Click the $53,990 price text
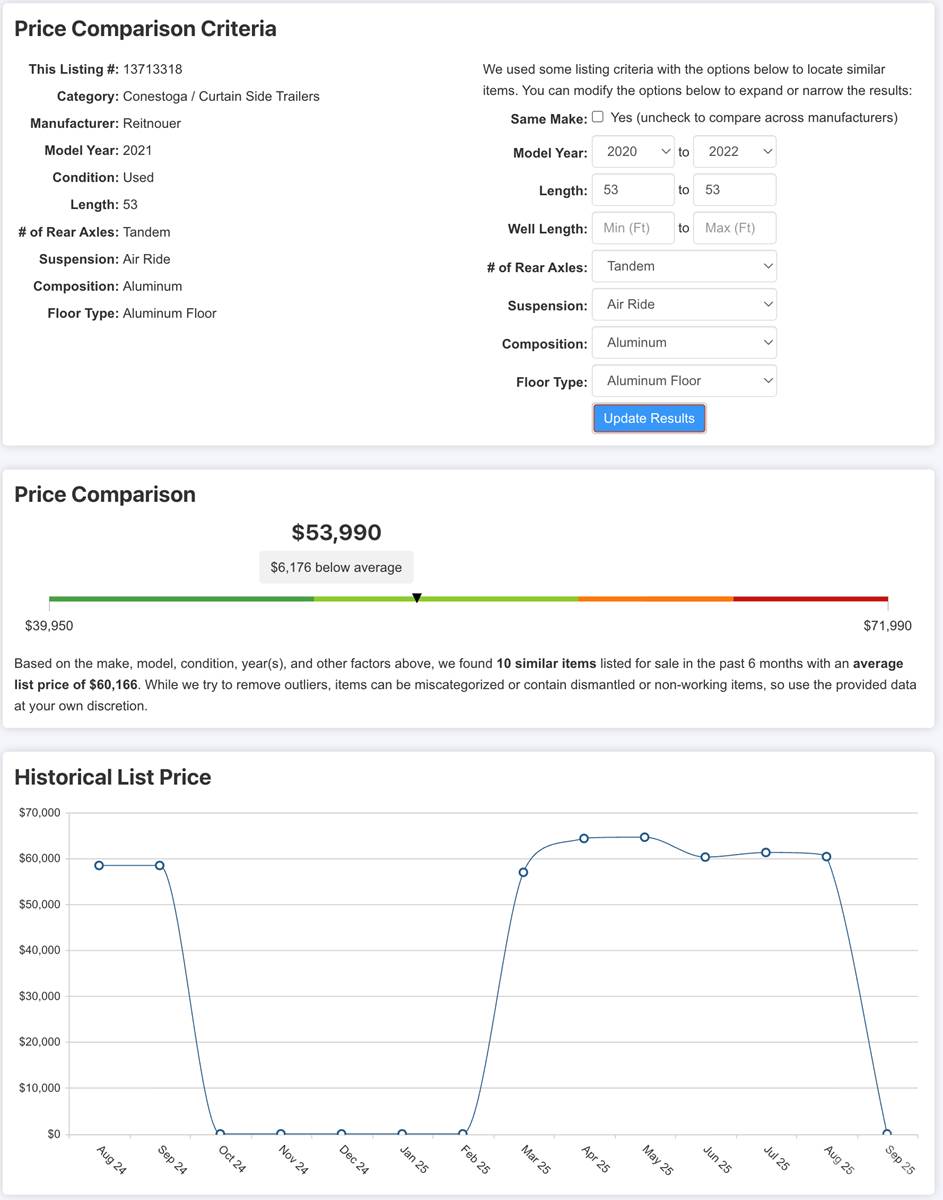Screen dimensions: 943x1200 click(x=336, y=532)
